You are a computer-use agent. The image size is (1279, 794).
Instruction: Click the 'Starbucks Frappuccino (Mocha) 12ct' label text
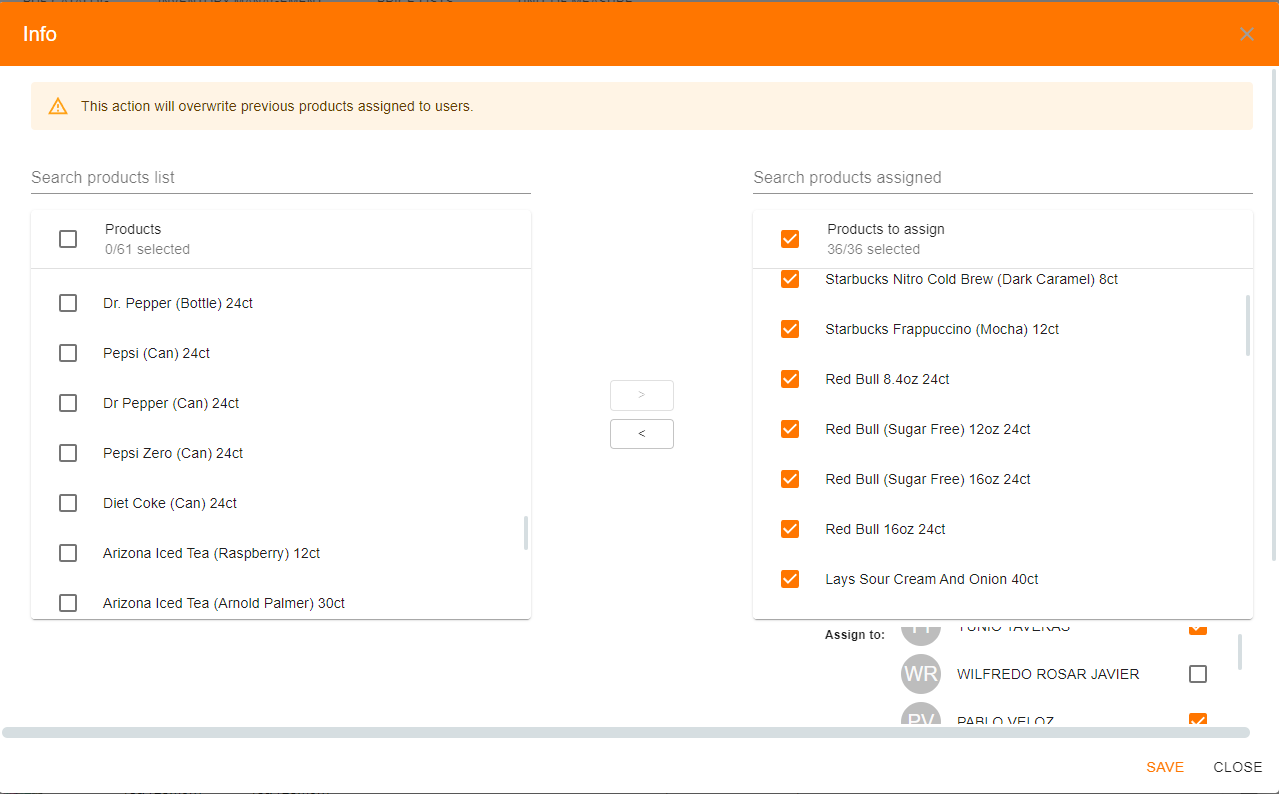pyautogui.click(x=942, y=329)
